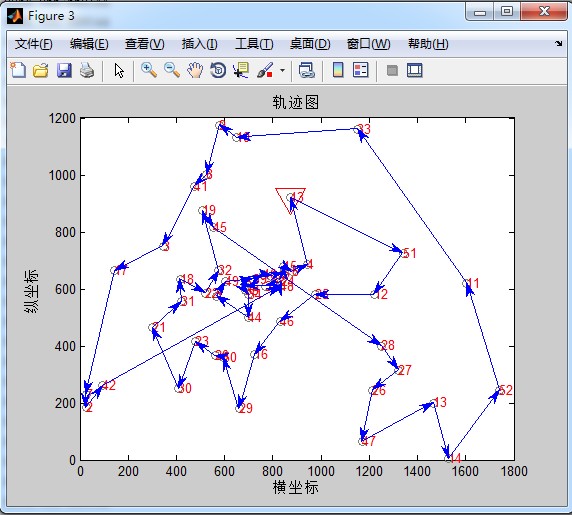Click node label 27 in the plot
Viewport: 572px width, 515px height.
(404, 370)
